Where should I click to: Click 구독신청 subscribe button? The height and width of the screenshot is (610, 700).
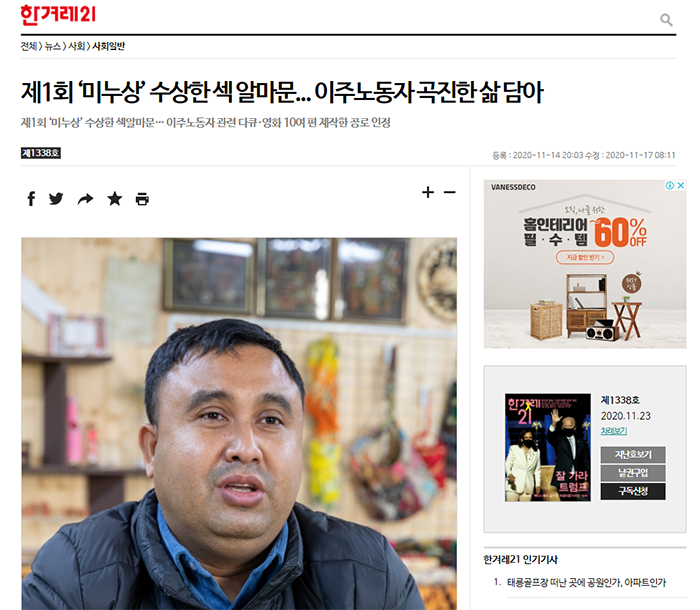point(633,491)
